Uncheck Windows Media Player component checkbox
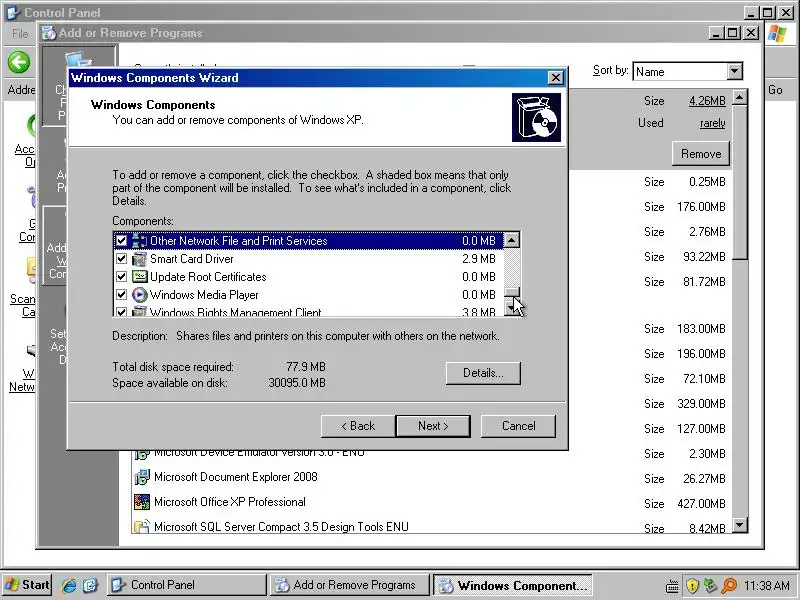This screenshot has width=800, height=600. point(121,294)
